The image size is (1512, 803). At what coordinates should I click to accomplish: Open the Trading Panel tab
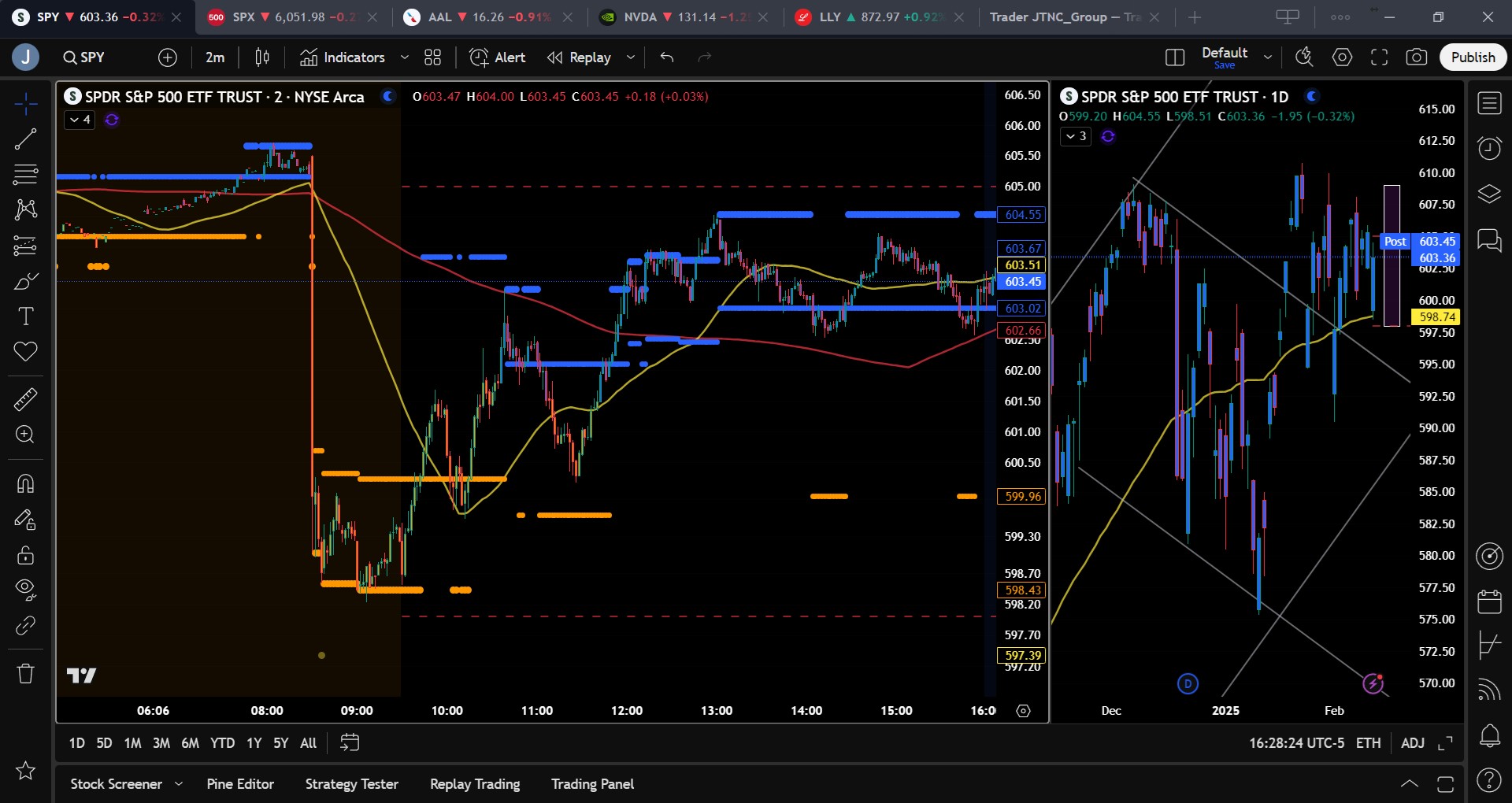[592, 784]
